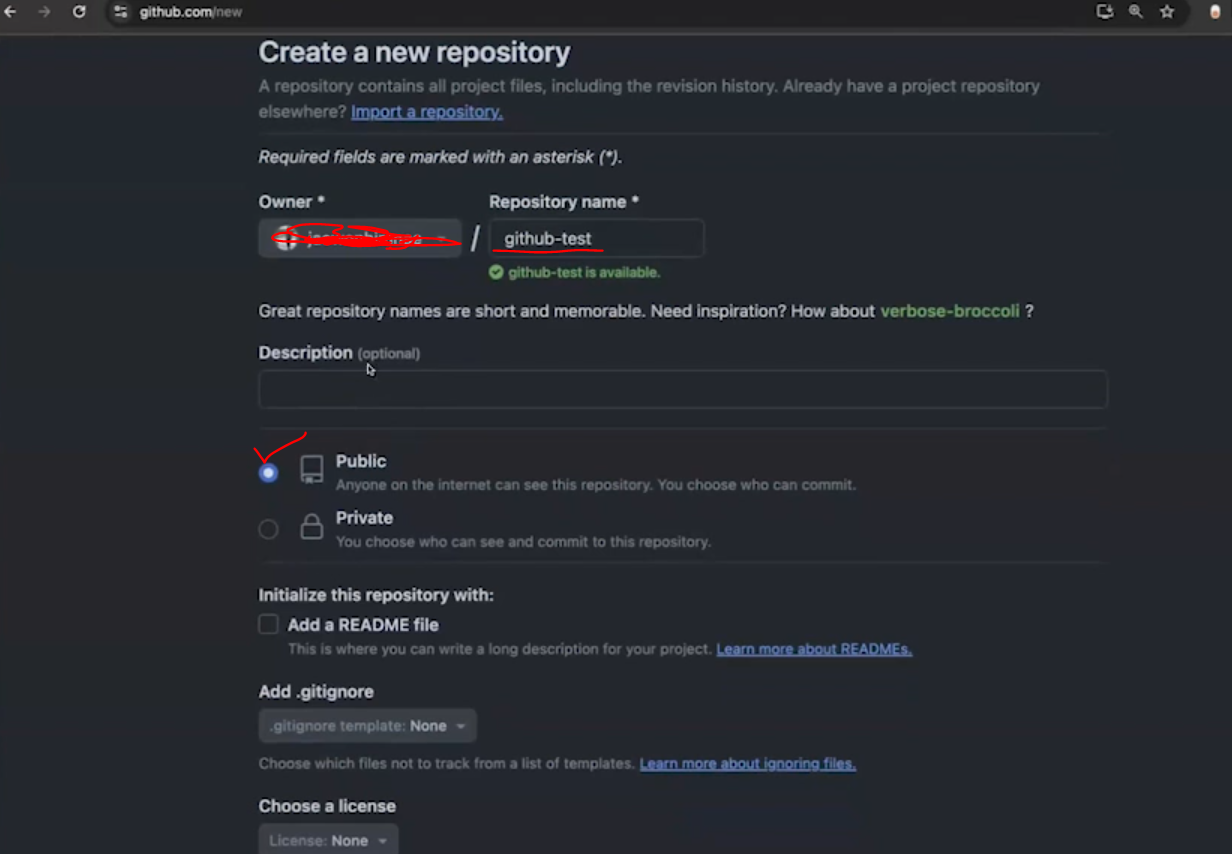Open the Owner dropdown
Viewport: 1232px width, 854px height.
[360, 238]
